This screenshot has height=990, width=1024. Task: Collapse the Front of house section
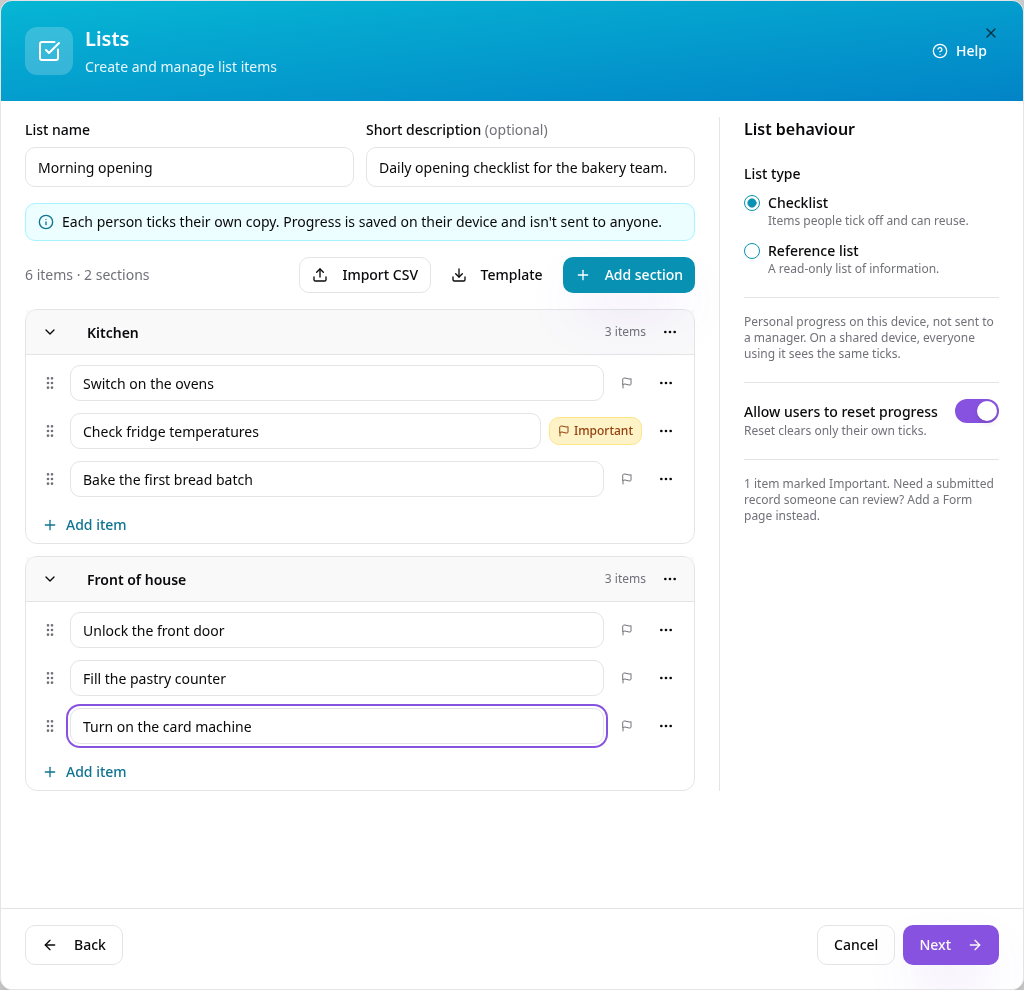pyautogui.click(x=50, y=579)
